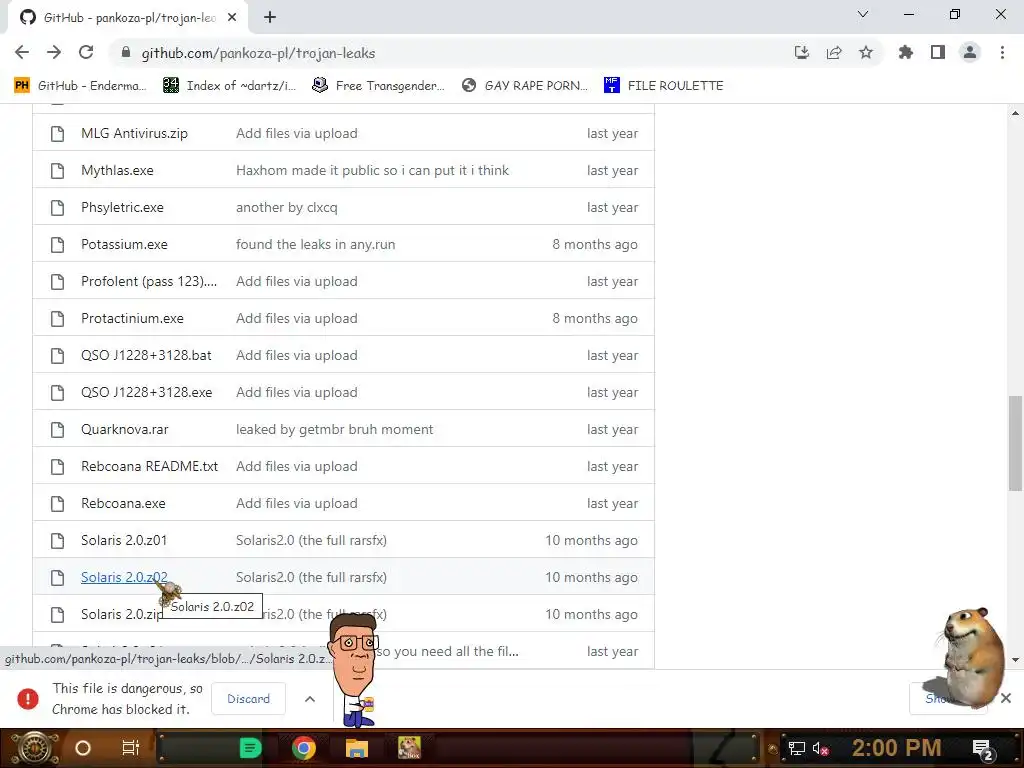
Task: Switch to the GitHub pankoza-pl tab
Action: [128, 18]
